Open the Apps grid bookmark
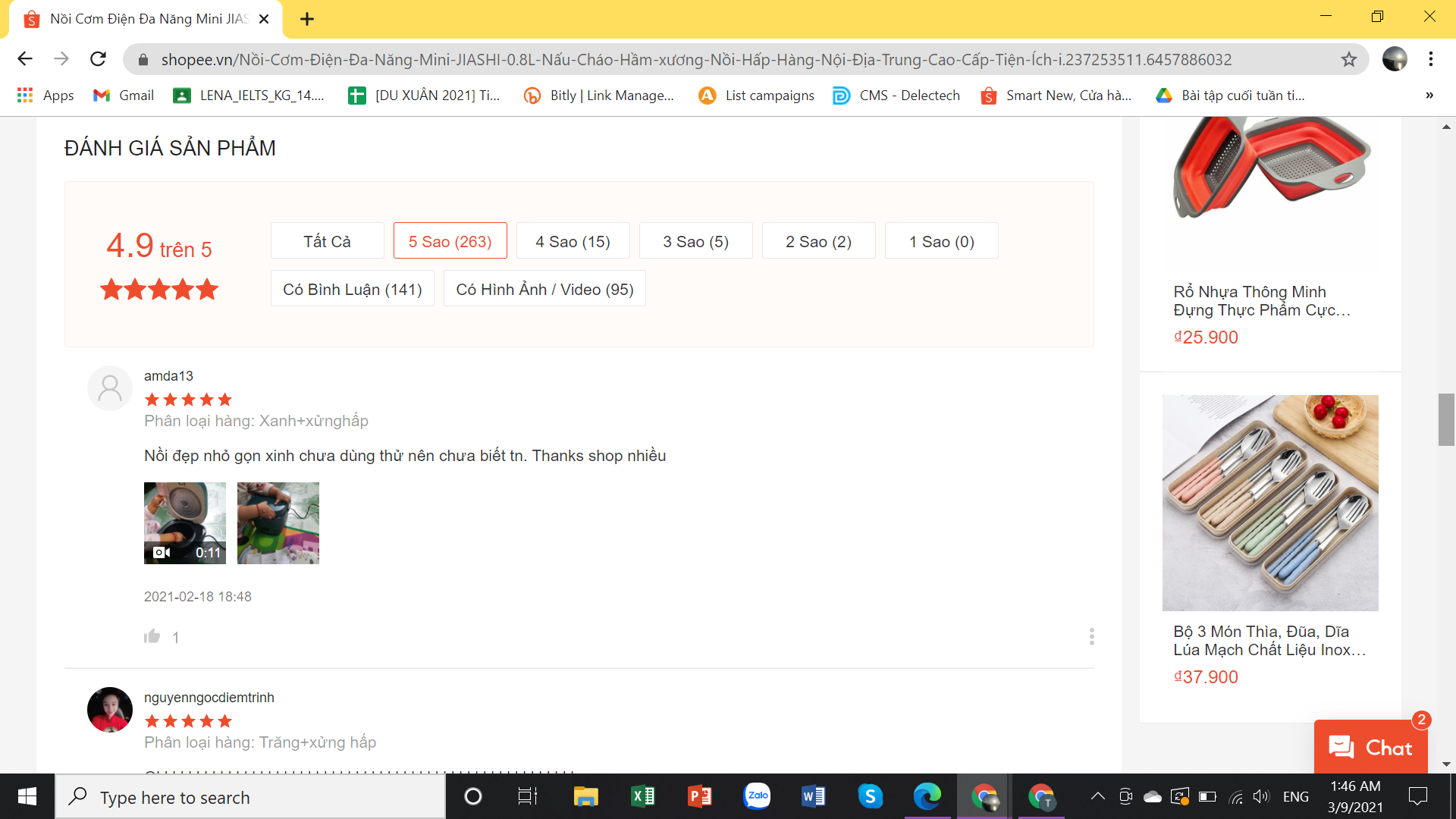This screenshot has height=819, width=1456. pos(45,96)
